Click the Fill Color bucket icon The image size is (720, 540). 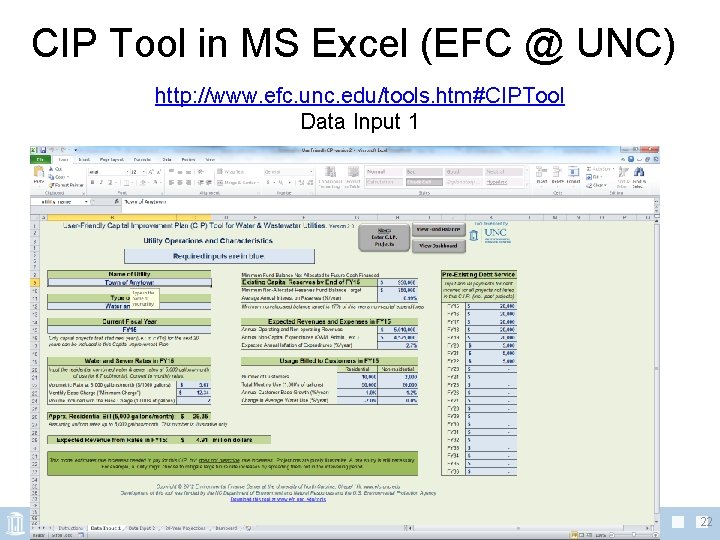pos(143,182)
